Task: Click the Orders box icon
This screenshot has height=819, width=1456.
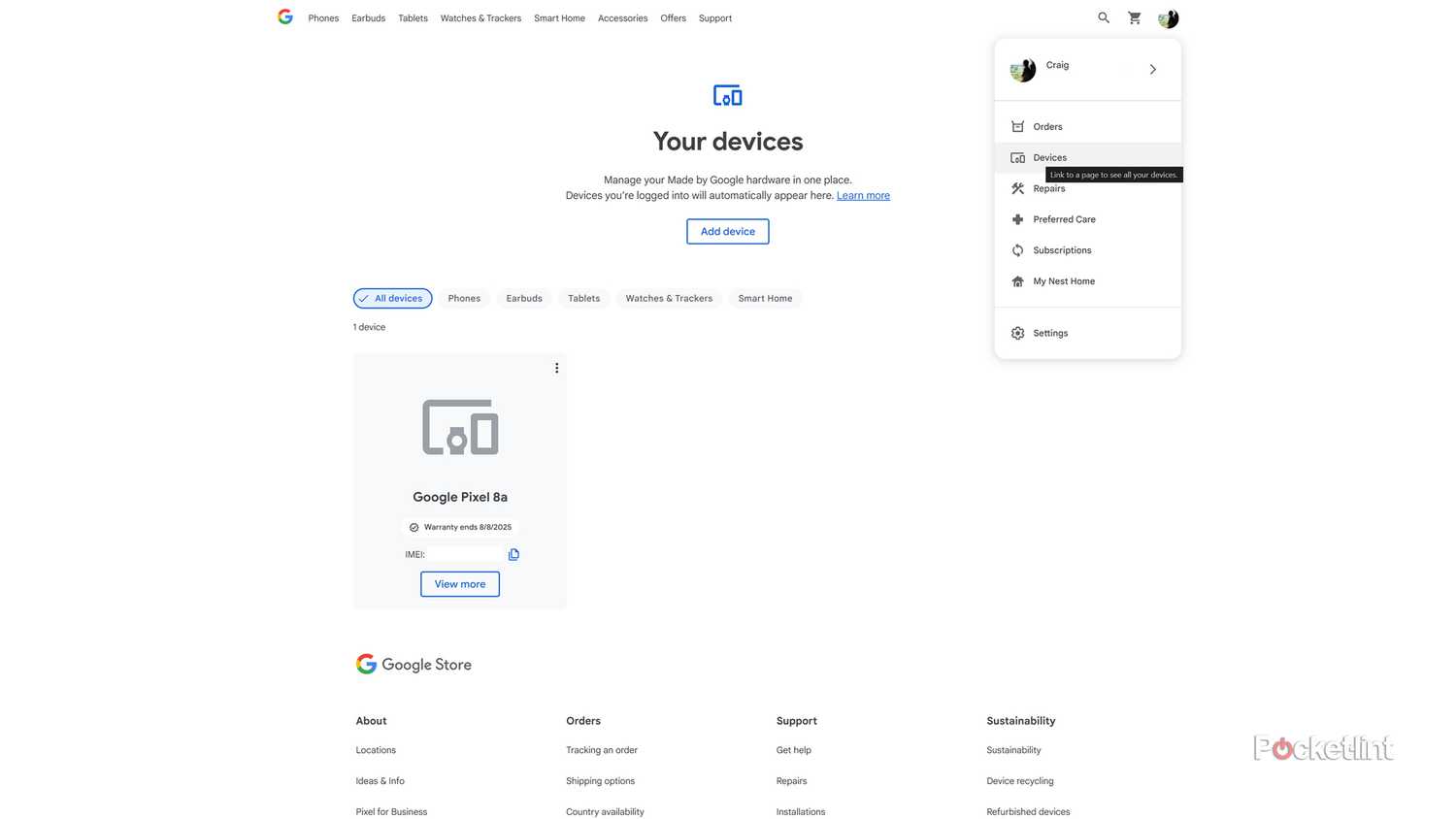Action: tap(1017, 127)
